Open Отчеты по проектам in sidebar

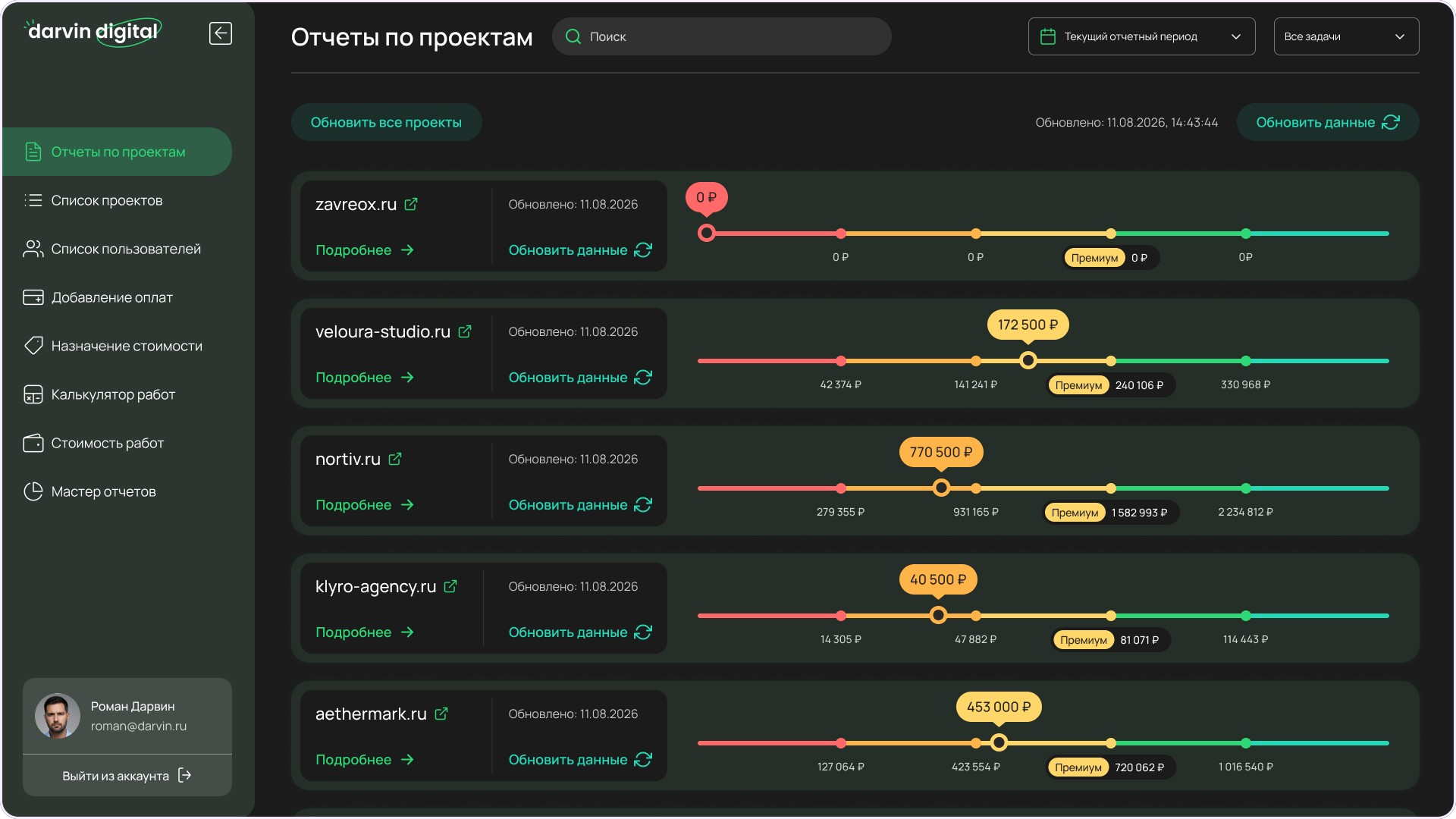click(118, 152)
